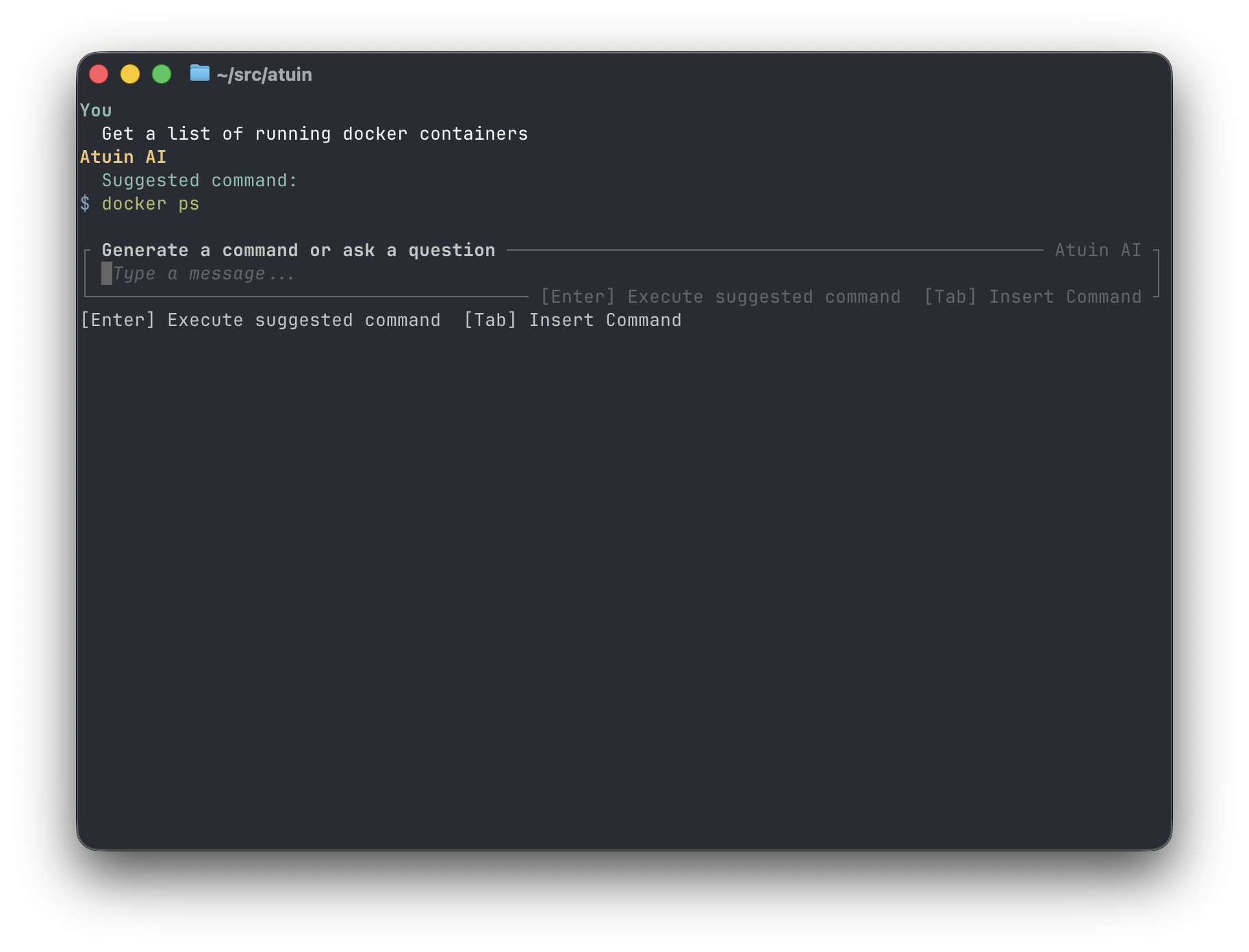Click the block cursor in the message box

(x=107, y=274)
